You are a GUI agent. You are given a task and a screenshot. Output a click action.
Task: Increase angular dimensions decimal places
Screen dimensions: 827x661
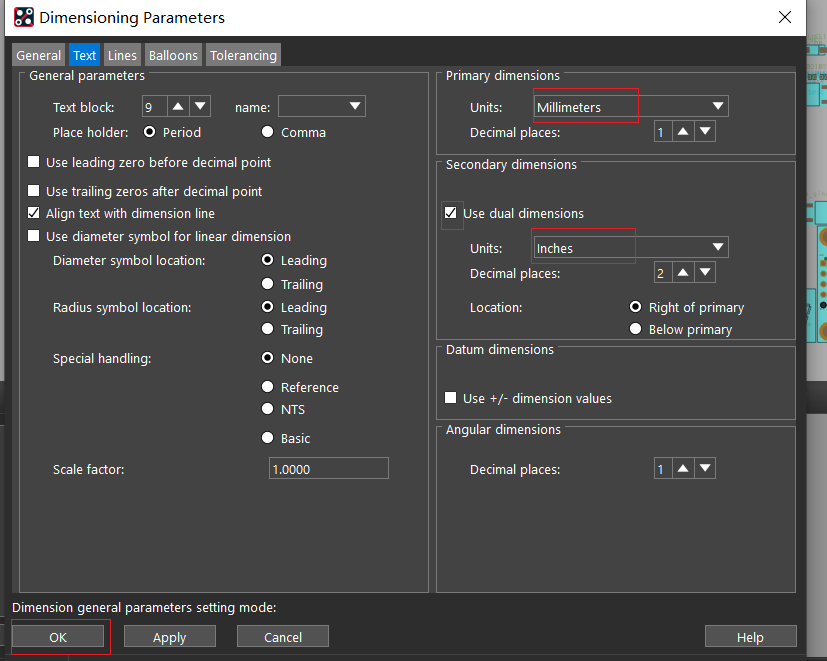(x=683, y=468)
